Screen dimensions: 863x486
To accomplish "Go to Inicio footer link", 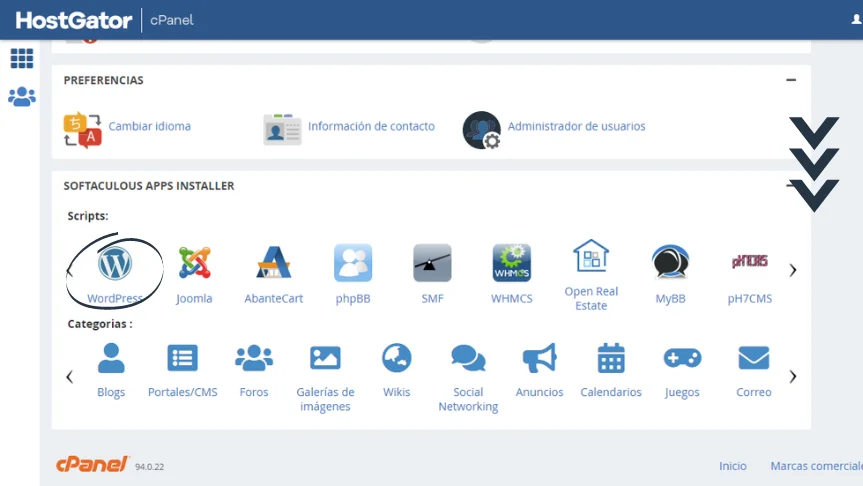I will pyautogui.click(x=733, y=466).
